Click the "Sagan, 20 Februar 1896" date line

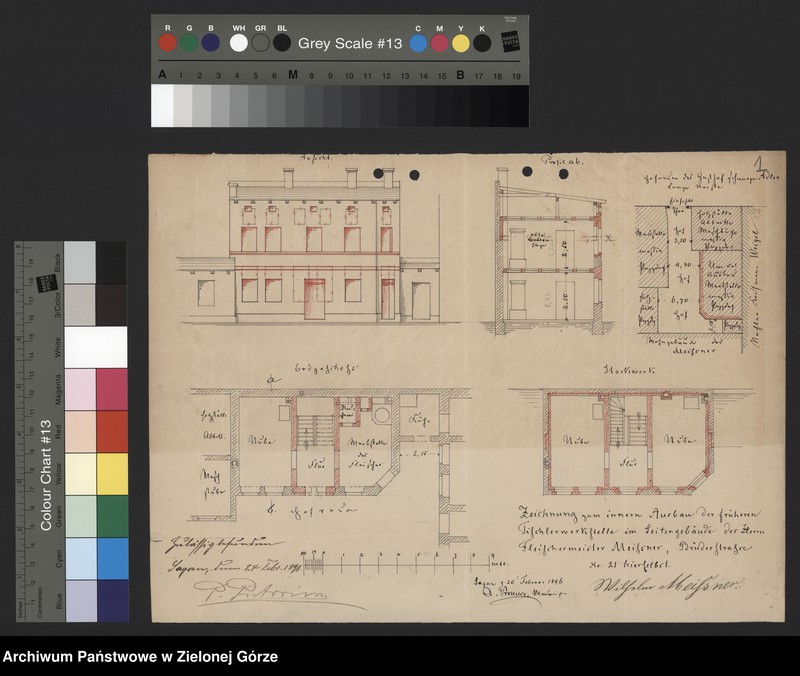(x=517, y=581)
